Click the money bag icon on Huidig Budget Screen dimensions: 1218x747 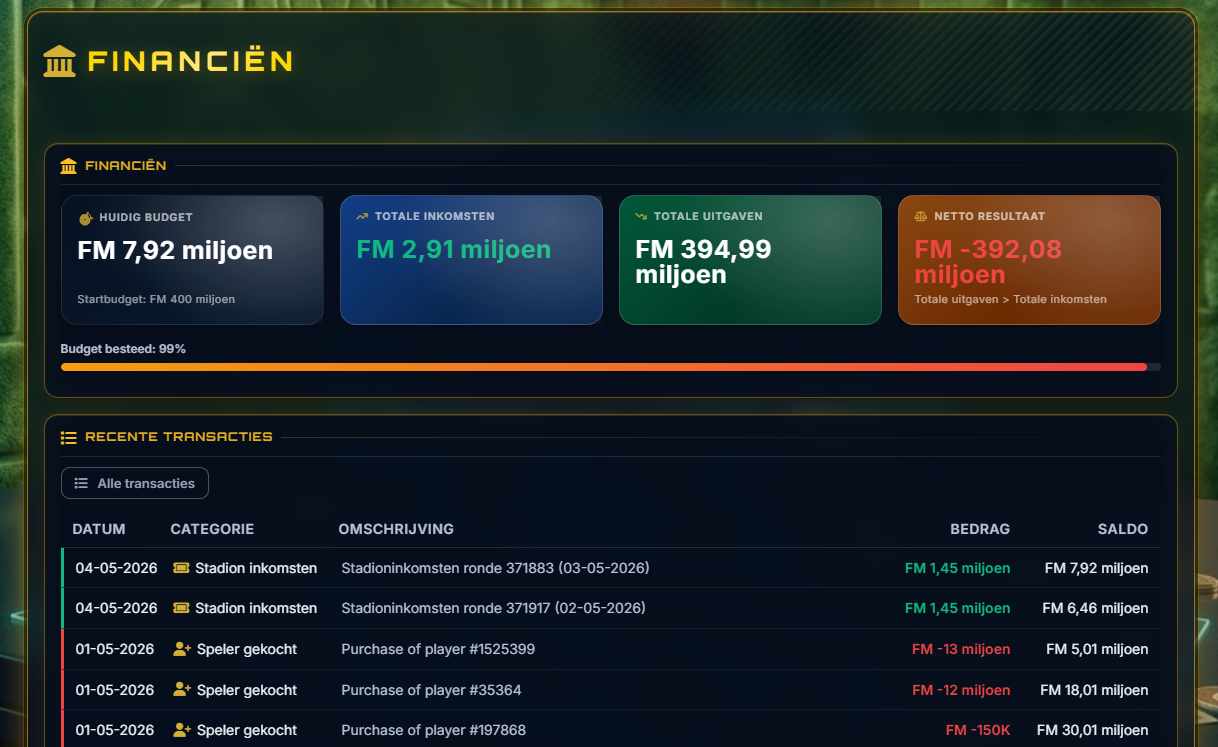(x=86, y=217)
